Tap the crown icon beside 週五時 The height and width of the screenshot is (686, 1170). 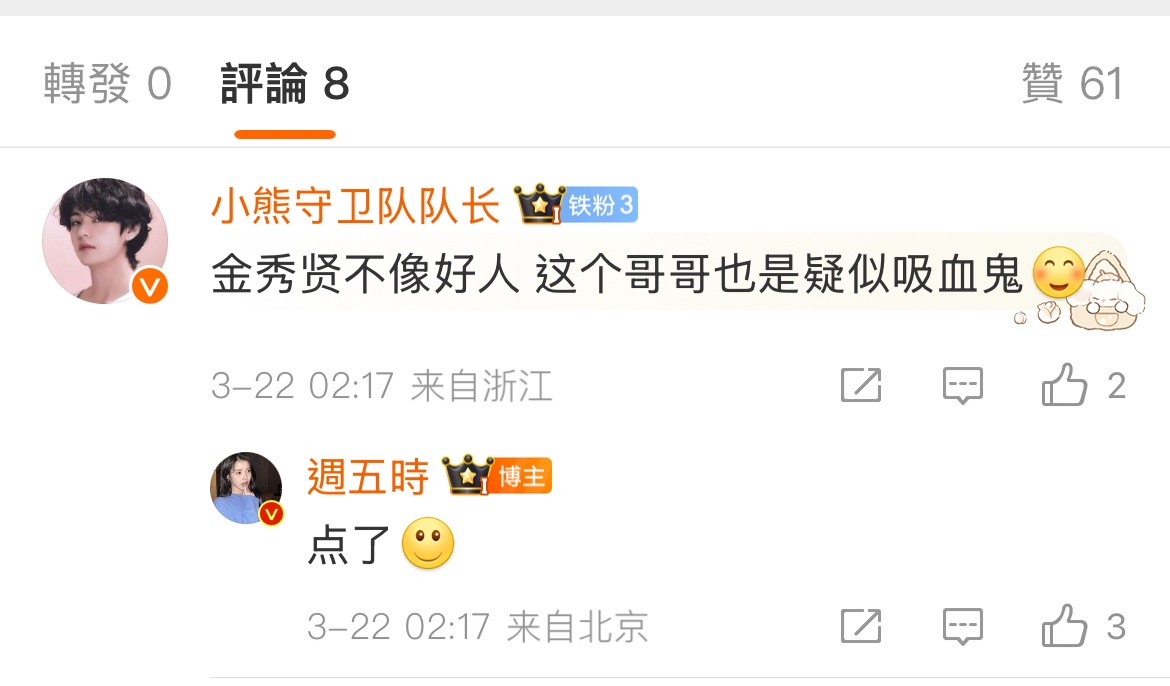coord(467,475)
